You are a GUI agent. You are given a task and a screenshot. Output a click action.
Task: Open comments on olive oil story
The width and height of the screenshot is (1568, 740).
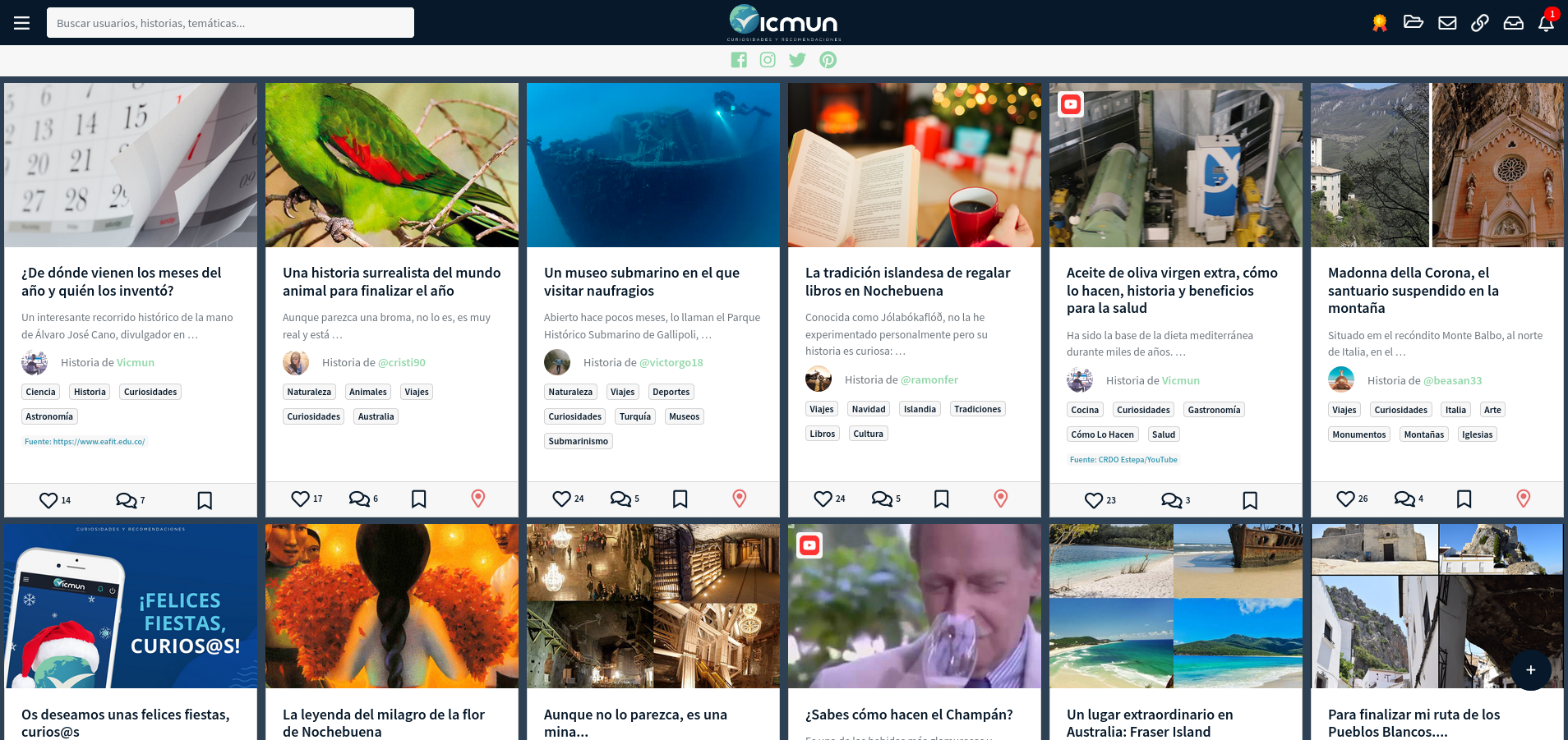tap(1172, 500)
